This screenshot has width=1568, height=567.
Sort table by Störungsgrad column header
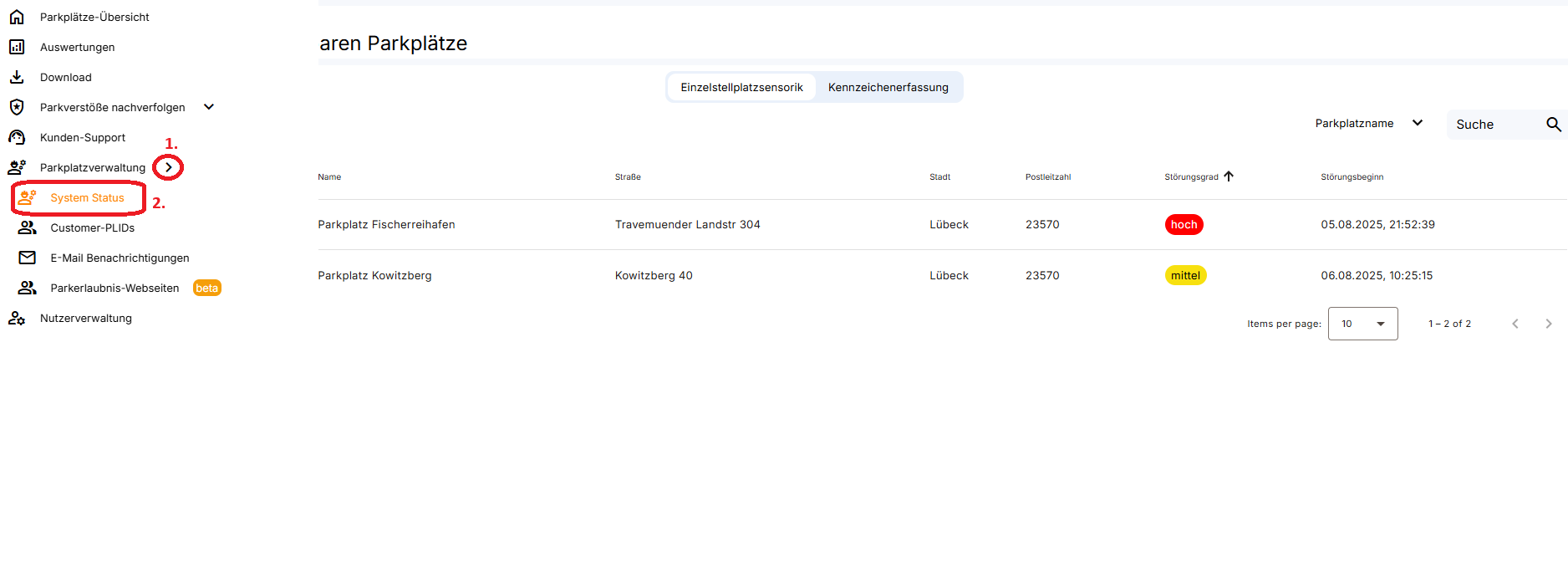pyautogui.click(x=1191, y=177)
